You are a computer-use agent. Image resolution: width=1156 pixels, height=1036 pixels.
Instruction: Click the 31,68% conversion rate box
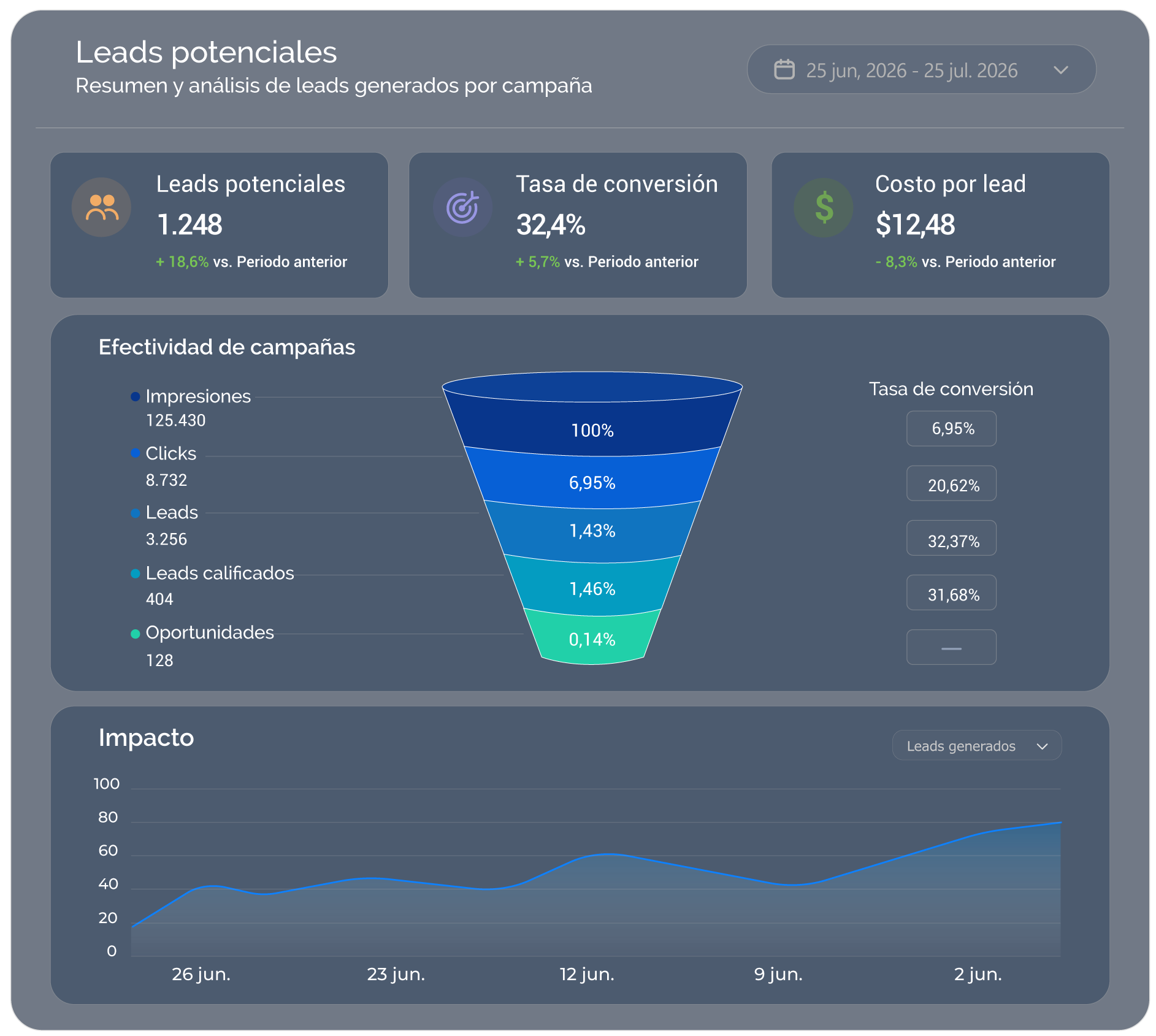951,593
